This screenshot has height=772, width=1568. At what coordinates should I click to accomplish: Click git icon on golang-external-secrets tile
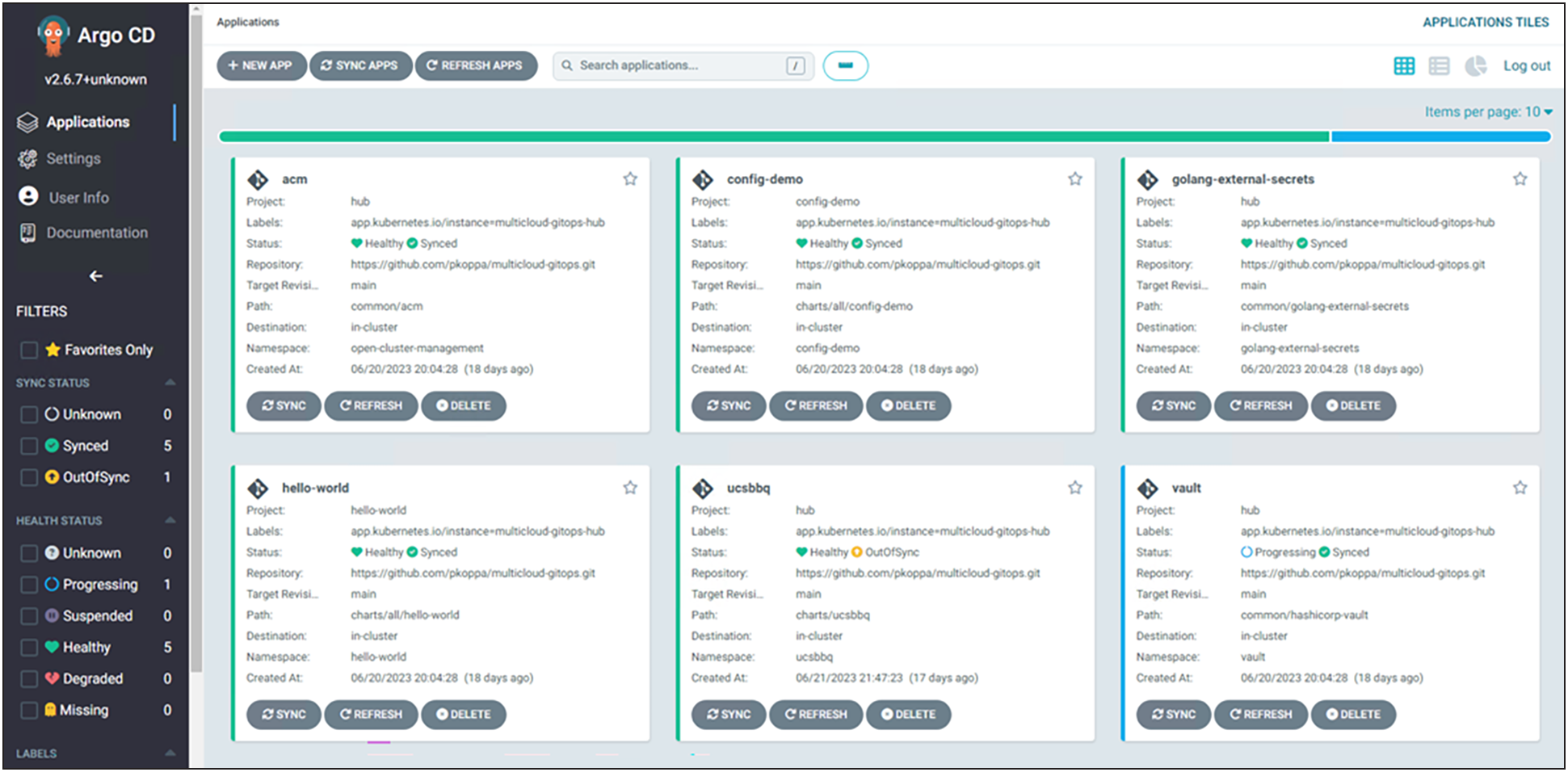[1148, 179]
